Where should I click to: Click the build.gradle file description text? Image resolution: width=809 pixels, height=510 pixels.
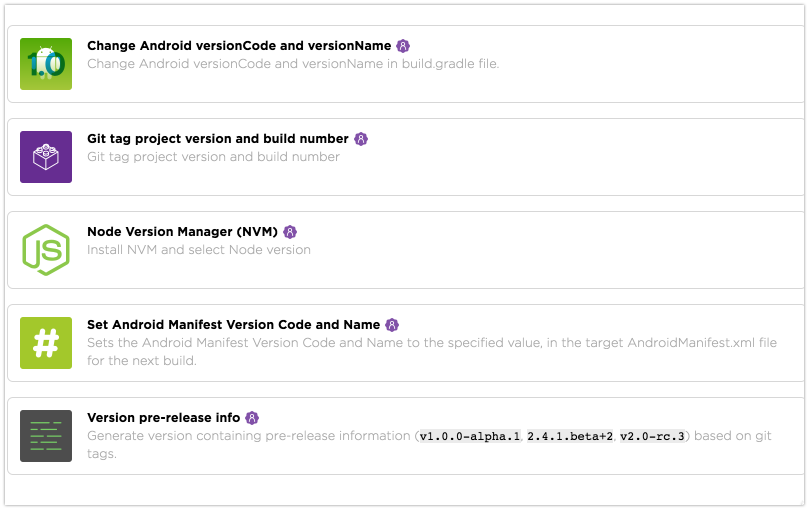(293, 64)
